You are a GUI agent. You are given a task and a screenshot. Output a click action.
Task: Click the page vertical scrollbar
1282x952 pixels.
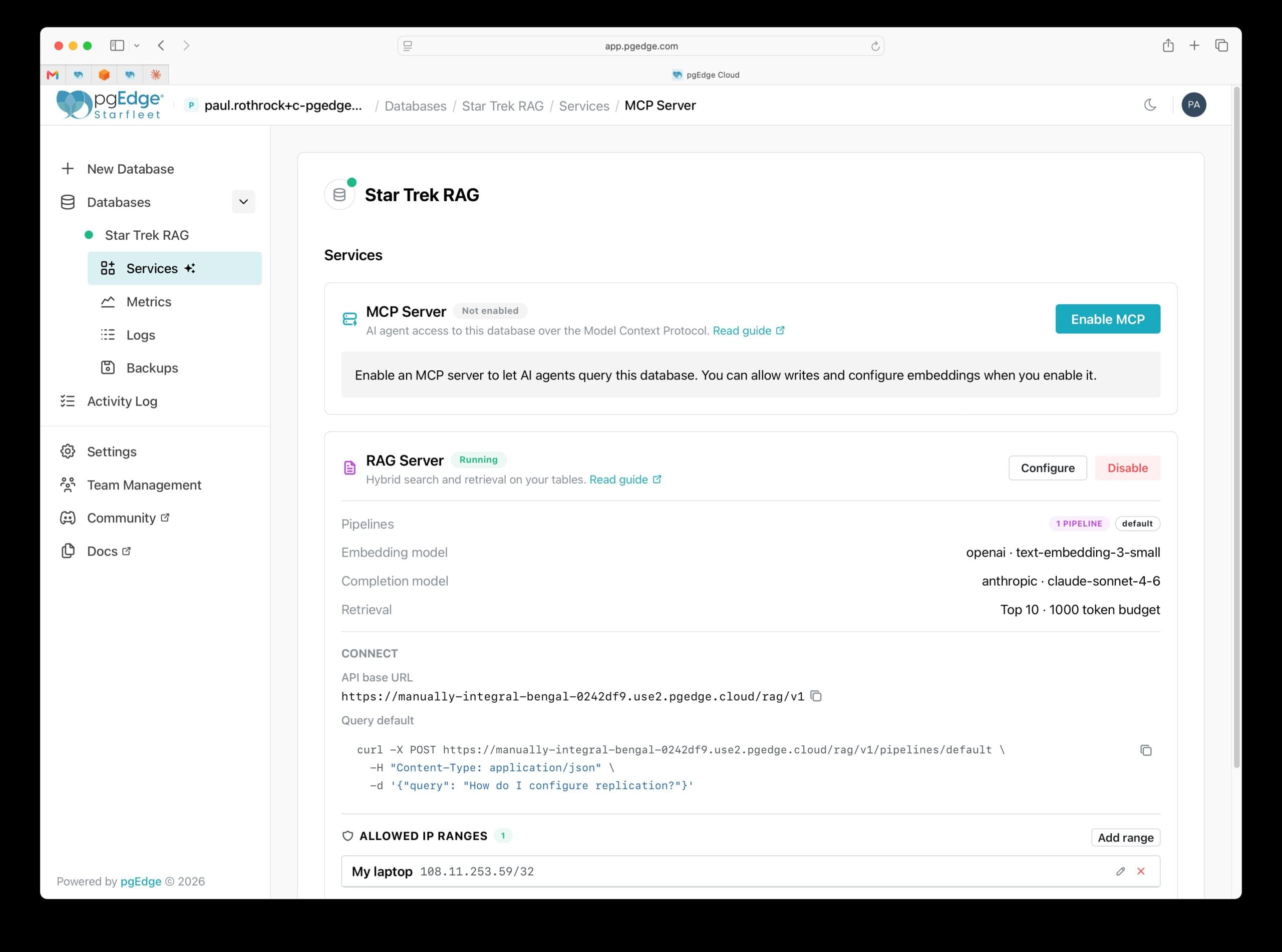pos(1236,426)
